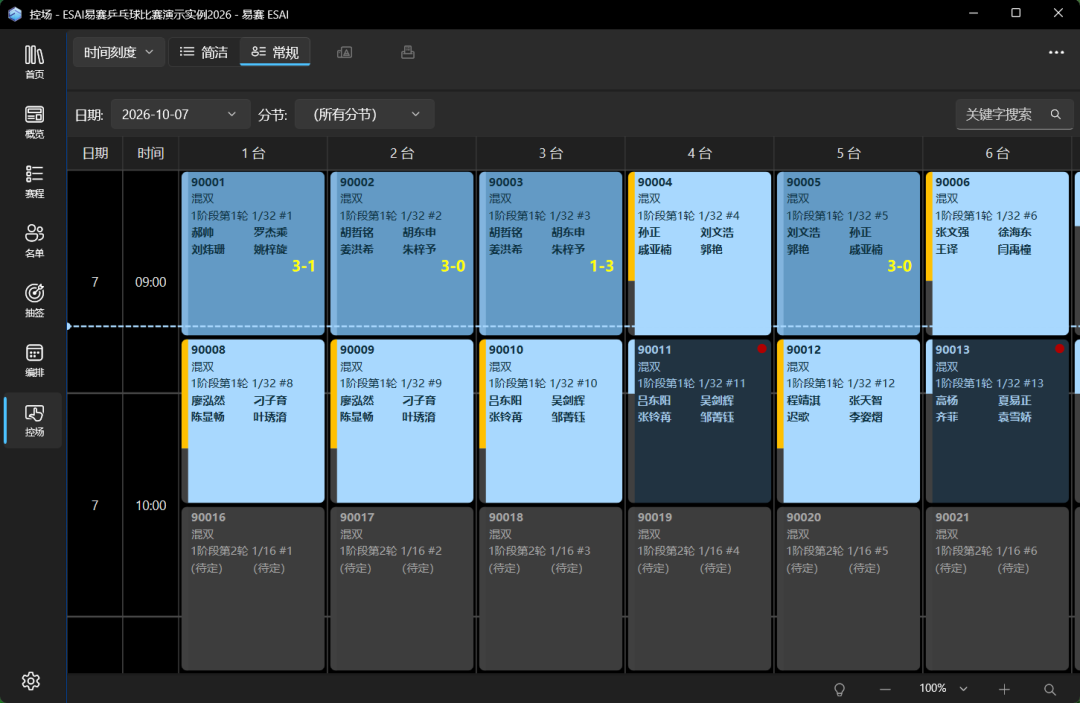Viewport: 1080px width, 703px height.
Task: Zoom out with the minus button
Action: pyautogui.click(x=885, y=689)
